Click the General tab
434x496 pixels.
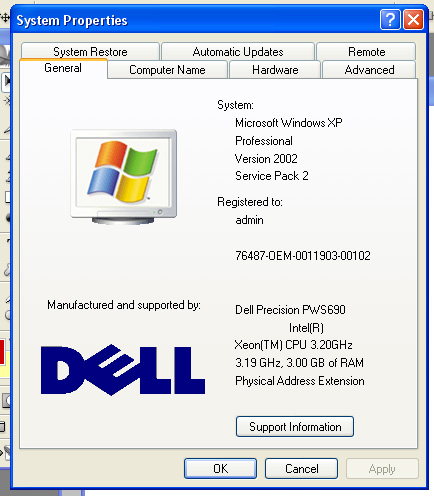63,68
